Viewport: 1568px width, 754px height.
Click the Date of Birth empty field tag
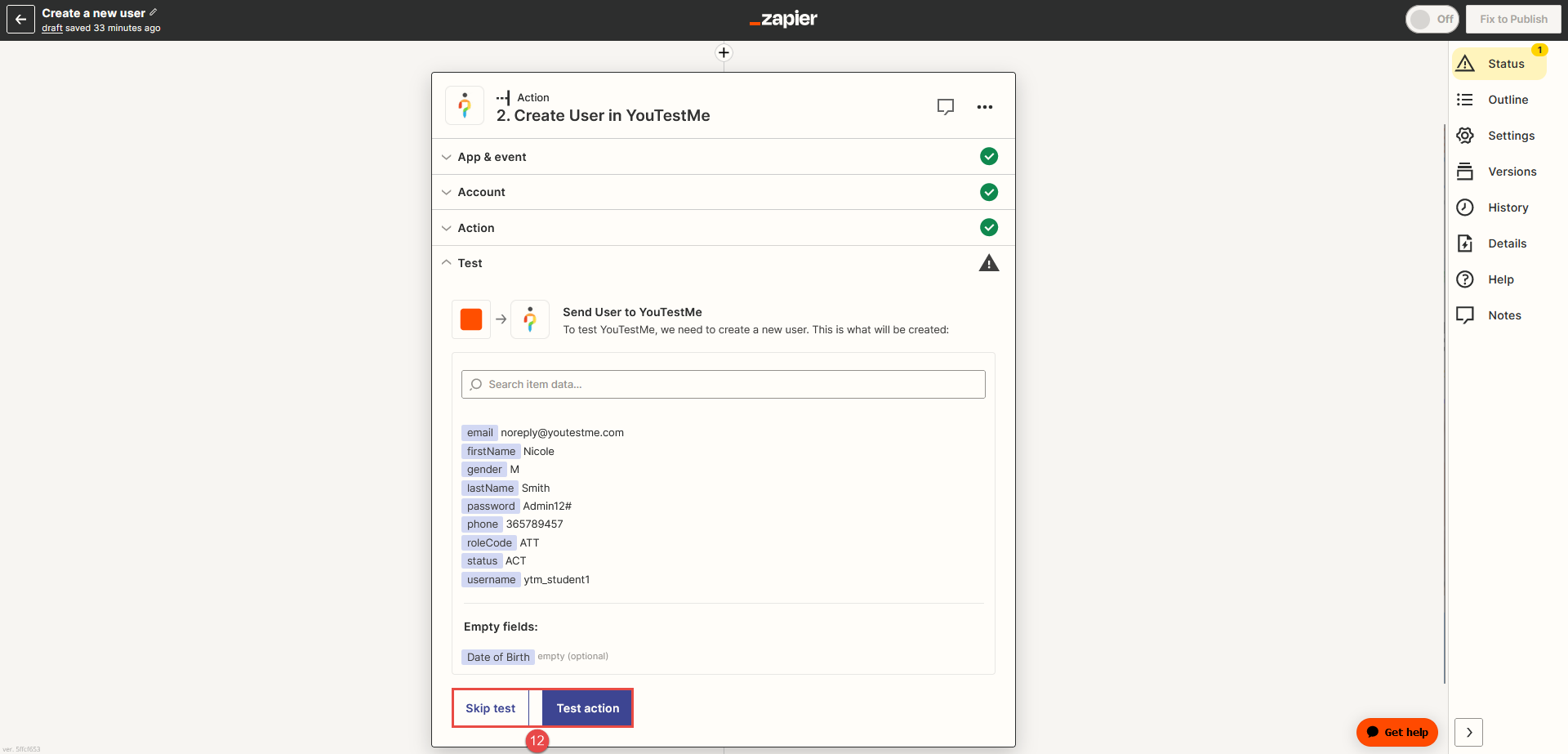498,657
